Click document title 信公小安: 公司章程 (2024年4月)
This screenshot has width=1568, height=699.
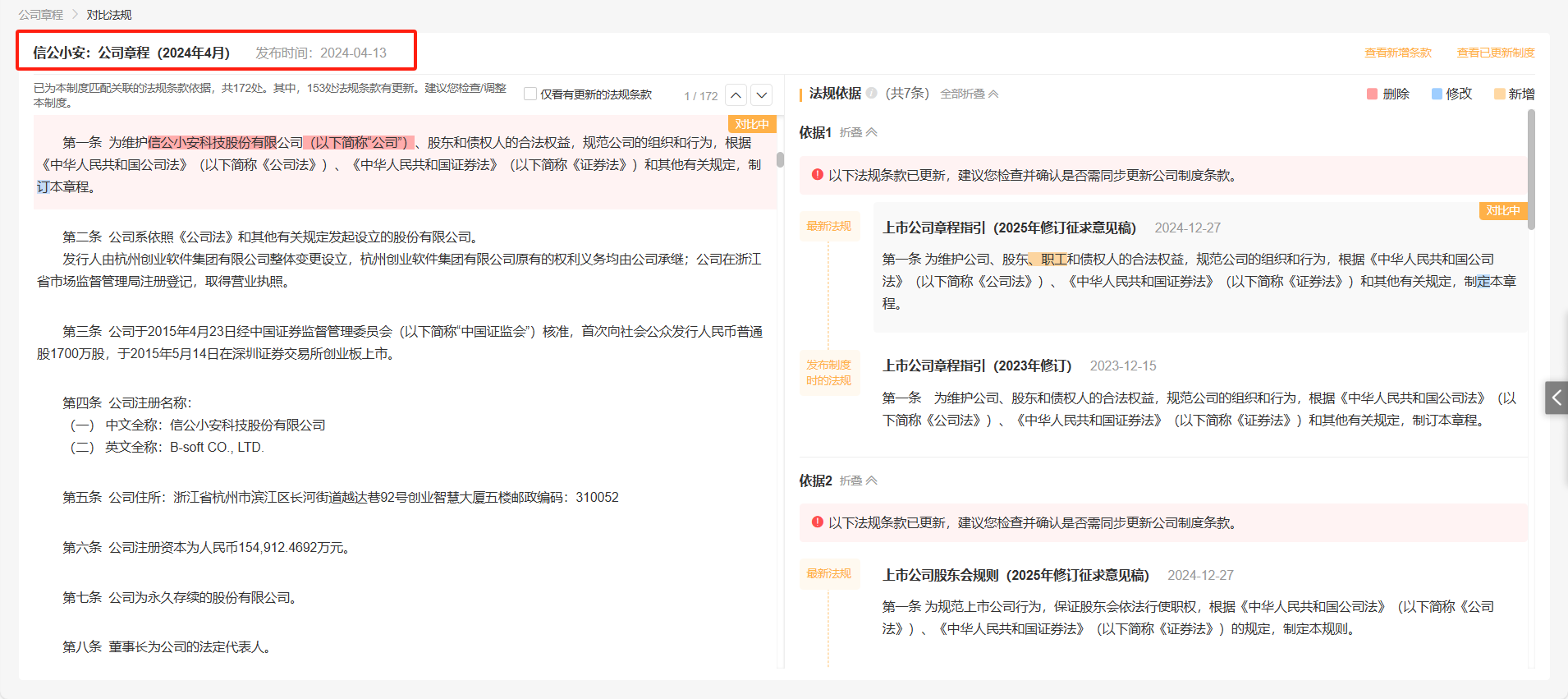tap(131, 53)
